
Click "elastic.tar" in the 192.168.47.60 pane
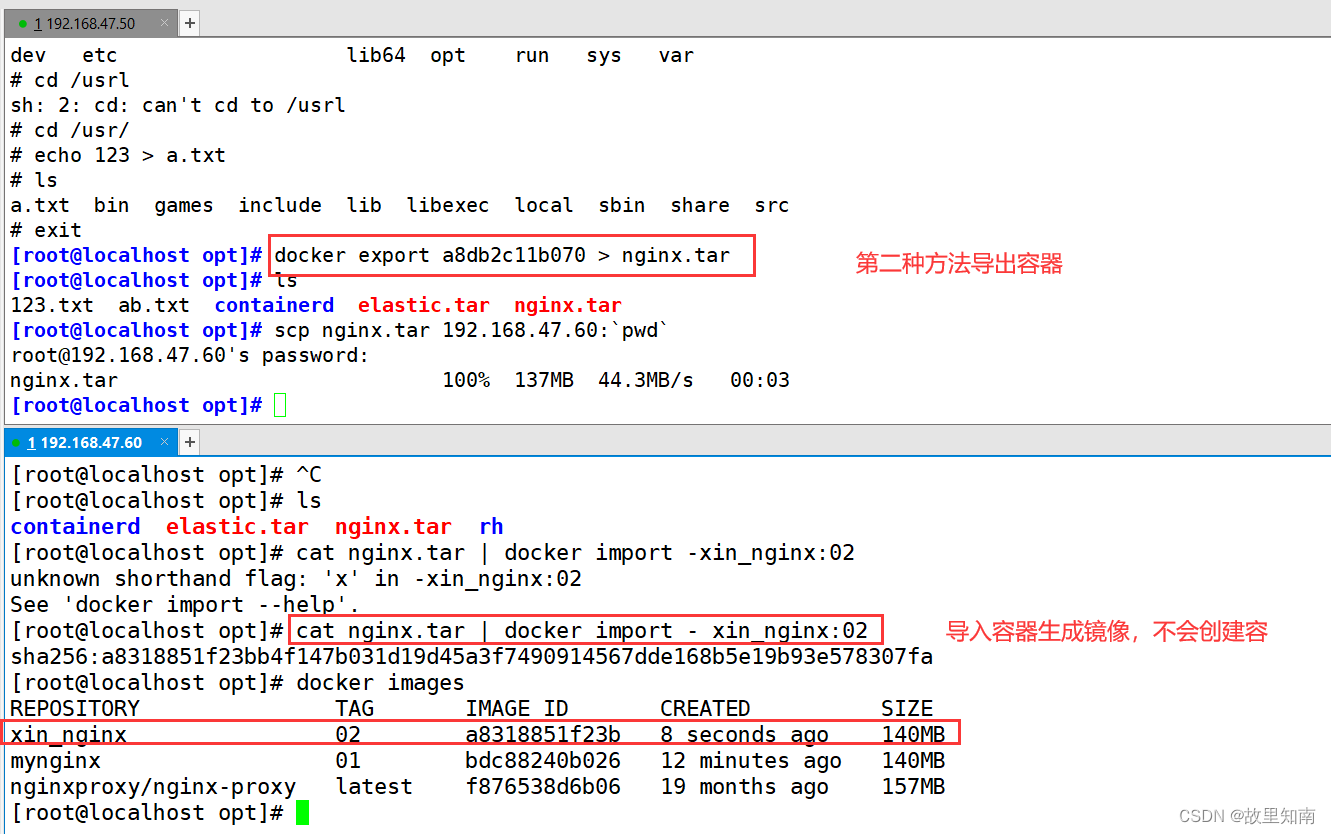click(237, 526)
